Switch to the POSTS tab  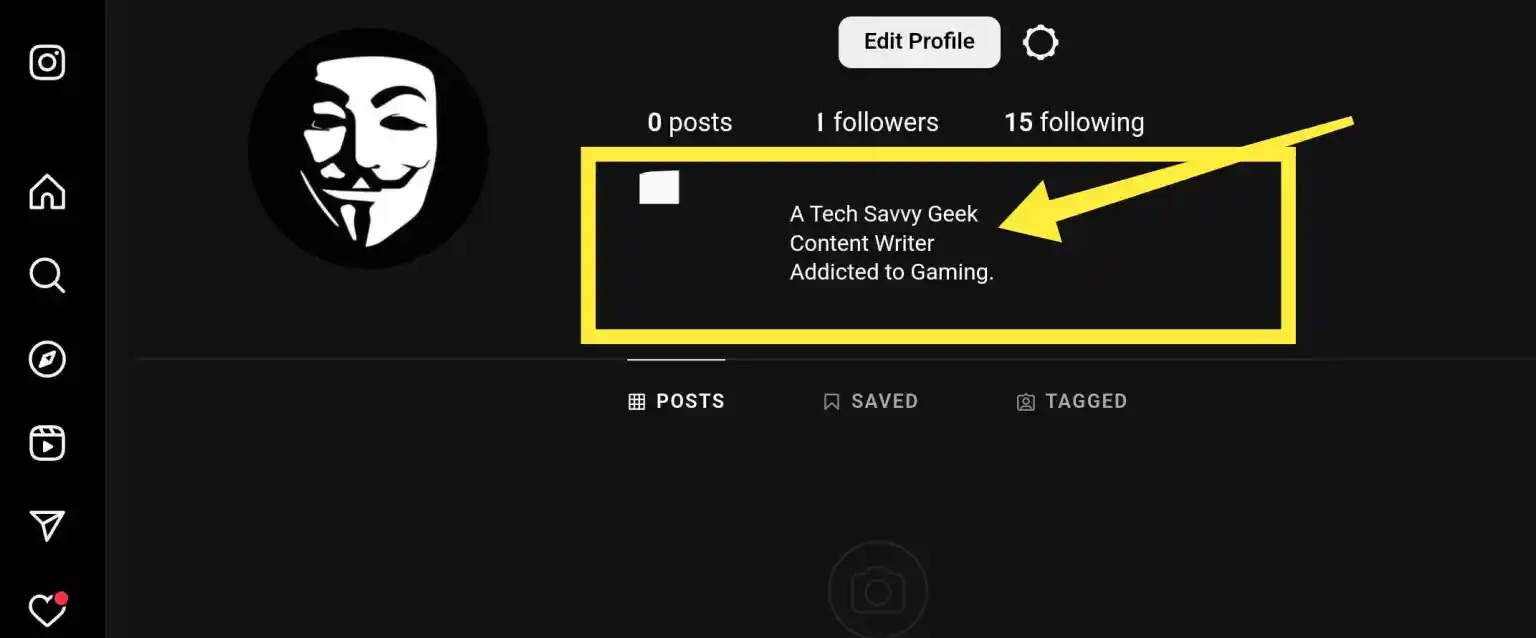tap(676, 402)
